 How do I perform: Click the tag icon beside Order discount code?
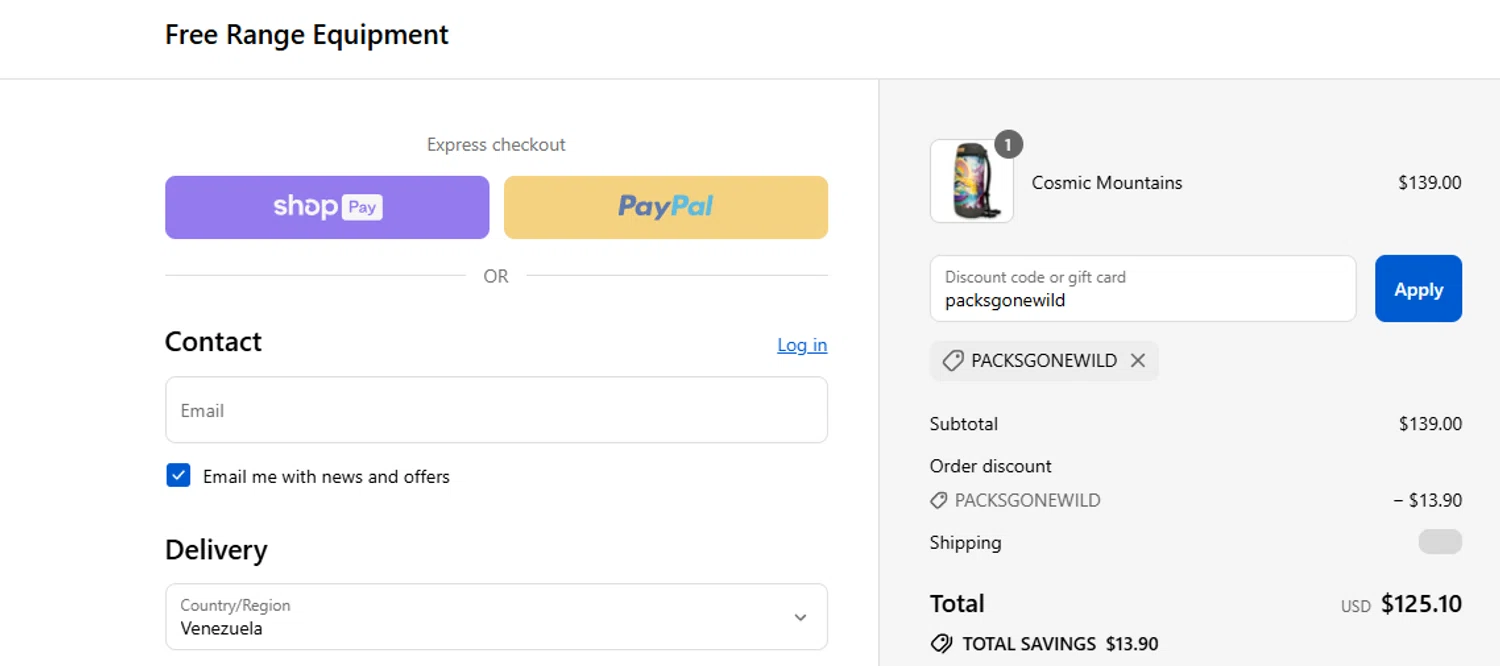[938, 500]
